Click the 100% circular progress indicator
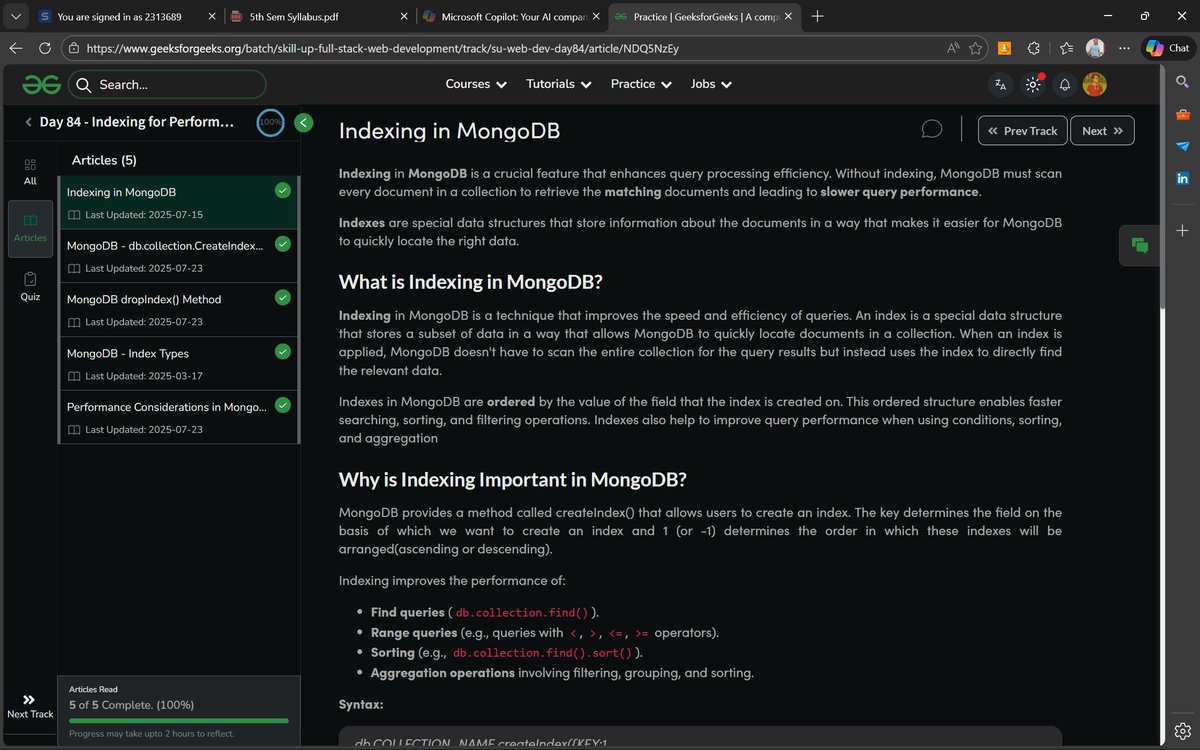1200x750 pixels. click(x=270, y=122)
